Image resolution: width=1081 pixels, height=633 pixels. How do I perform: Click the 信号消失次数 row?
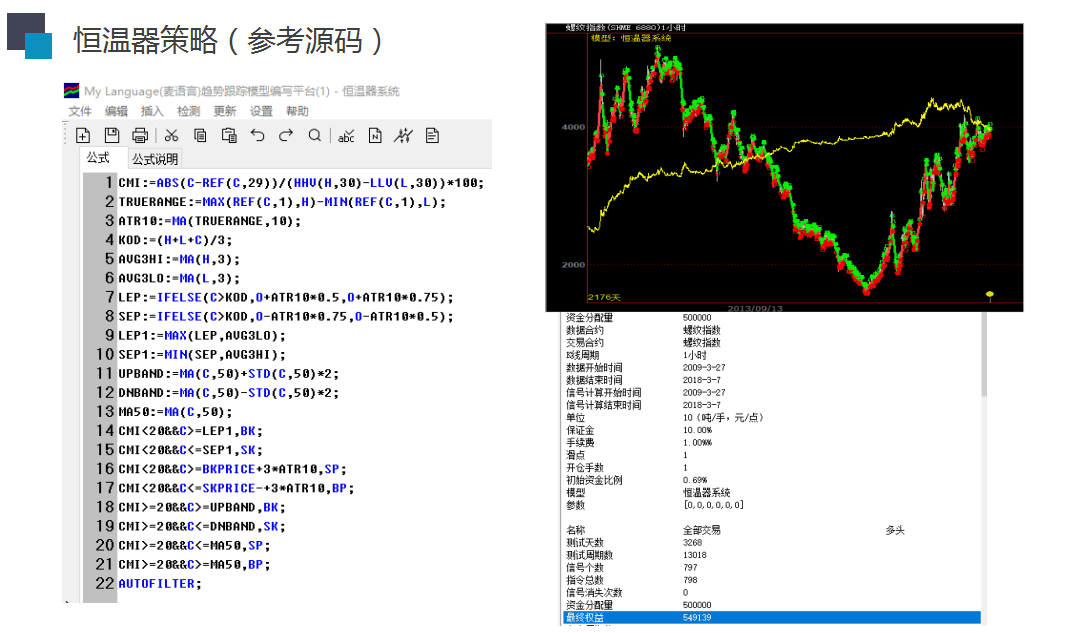click(627, 592)
